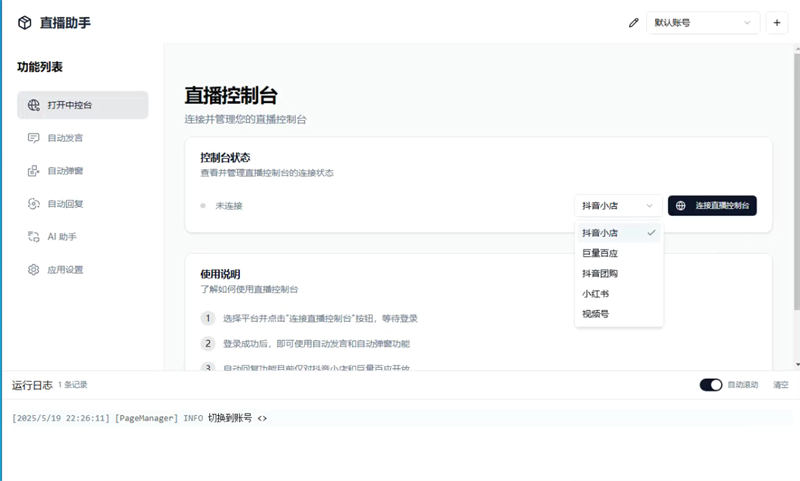Click the reply icon for 自动回复
The width and height of the screenshot is (800, 481).
[34, 204]
